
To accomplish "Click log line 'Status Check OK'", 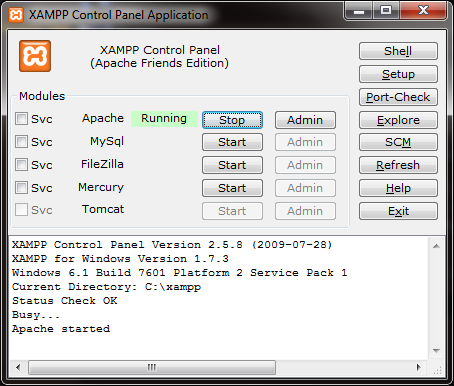I will (x=65, y=301).
